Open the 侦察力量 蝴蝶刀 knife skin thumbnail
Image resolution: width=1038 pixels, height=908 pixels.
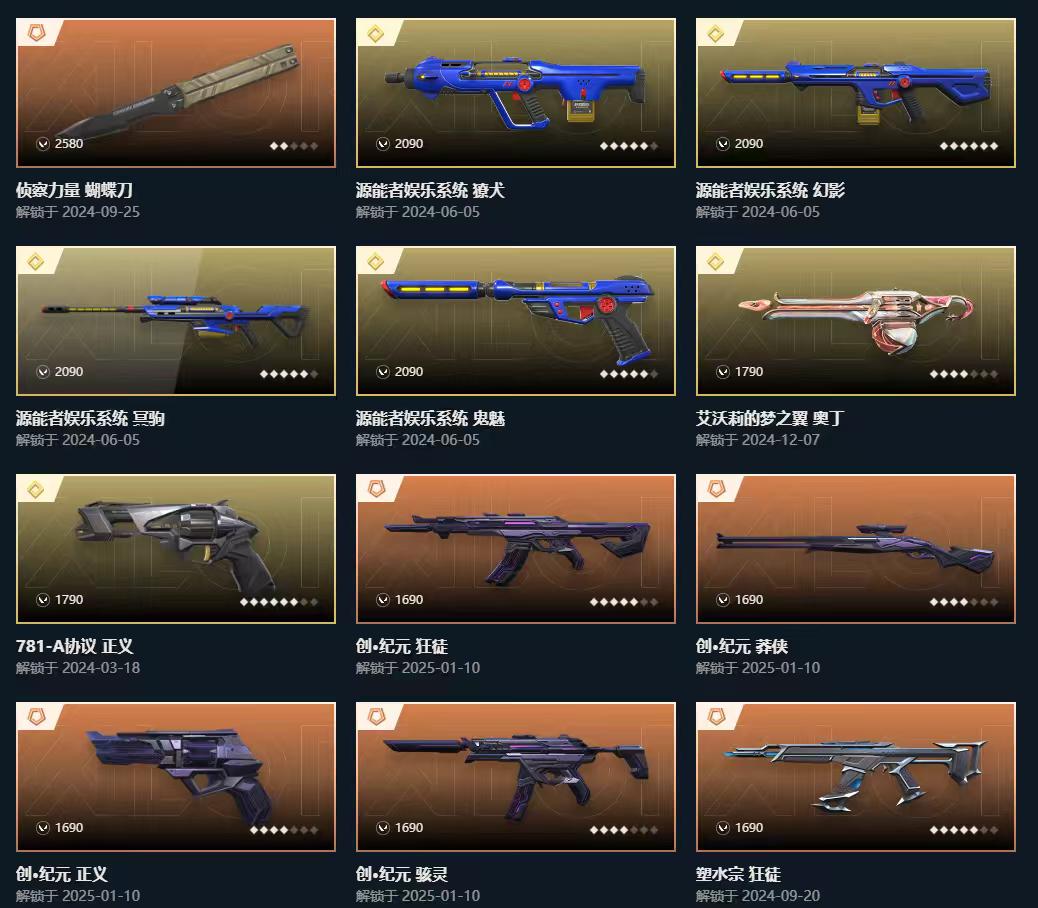pos(176,93)
